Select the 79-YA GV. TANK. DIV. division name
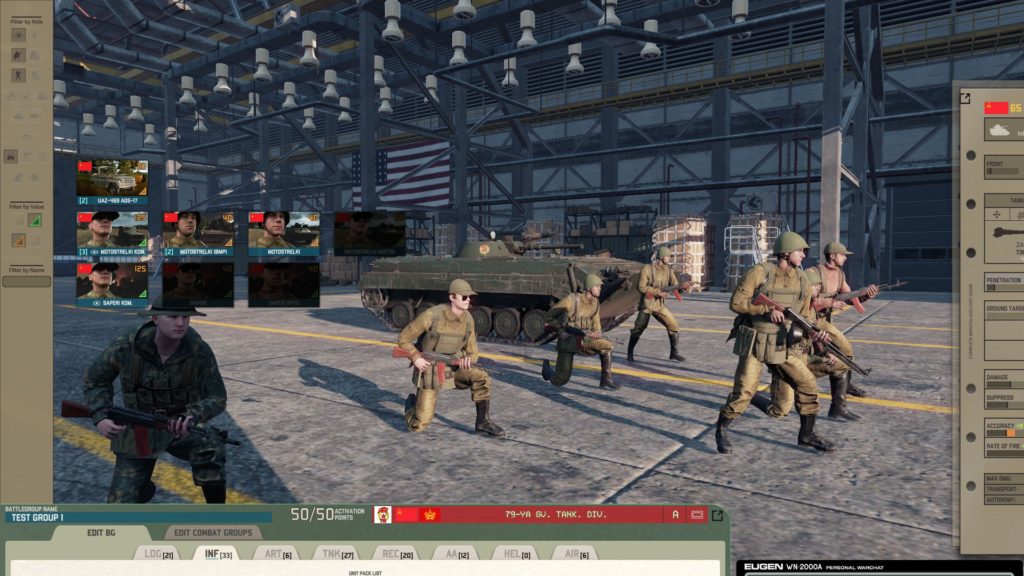The width and height of the screenshot is (1024, 576). pyautogui.click(x=555, y=515)
